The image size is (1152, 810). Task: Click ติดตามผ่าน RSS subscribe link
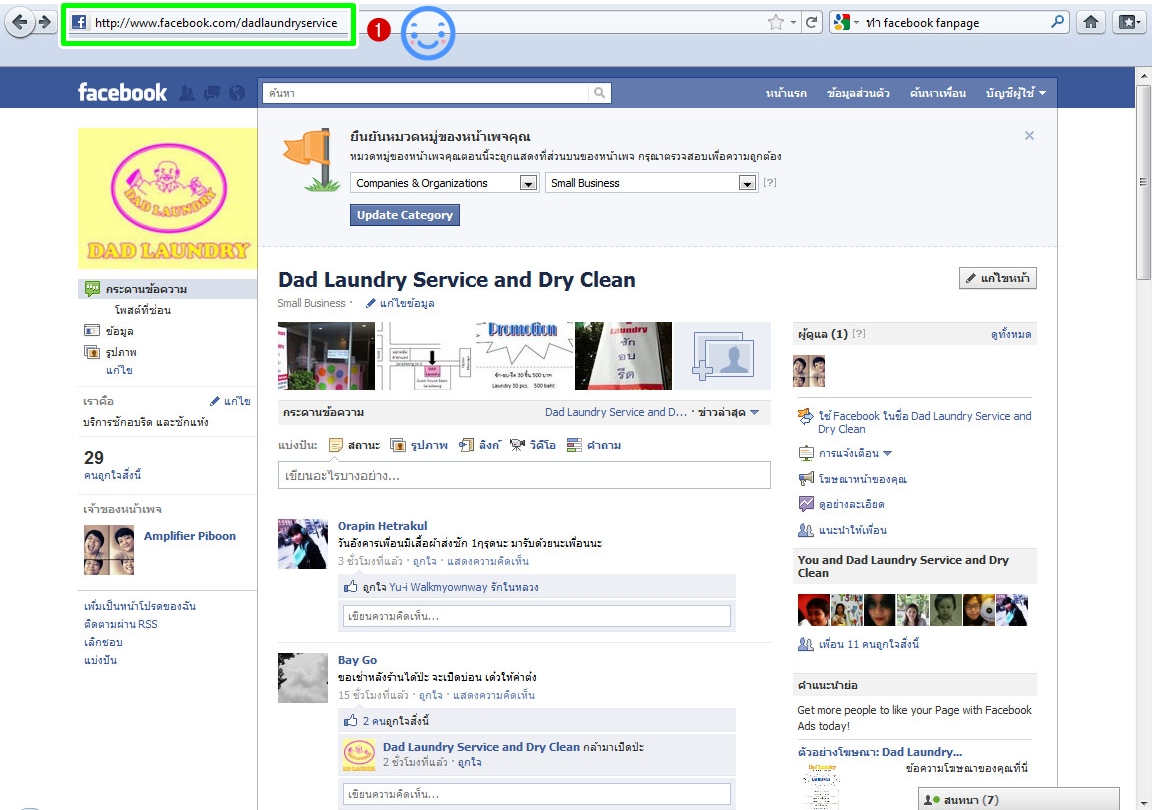(x=120, y=624)
